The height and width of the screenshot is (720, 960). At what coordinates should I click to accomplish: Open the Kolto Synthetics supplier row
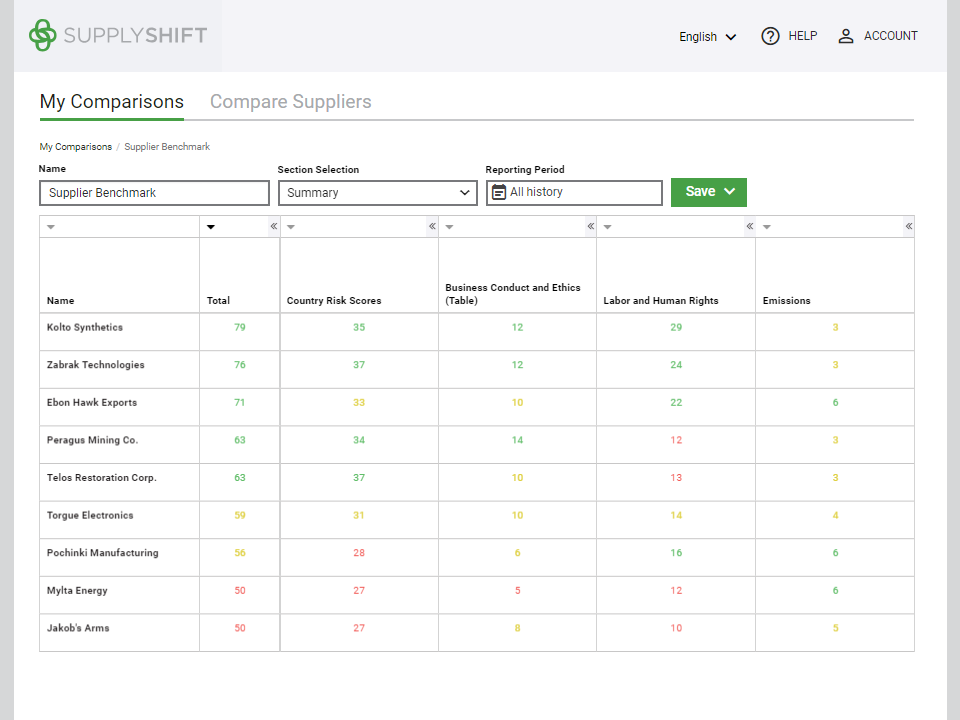click(85, 328)
